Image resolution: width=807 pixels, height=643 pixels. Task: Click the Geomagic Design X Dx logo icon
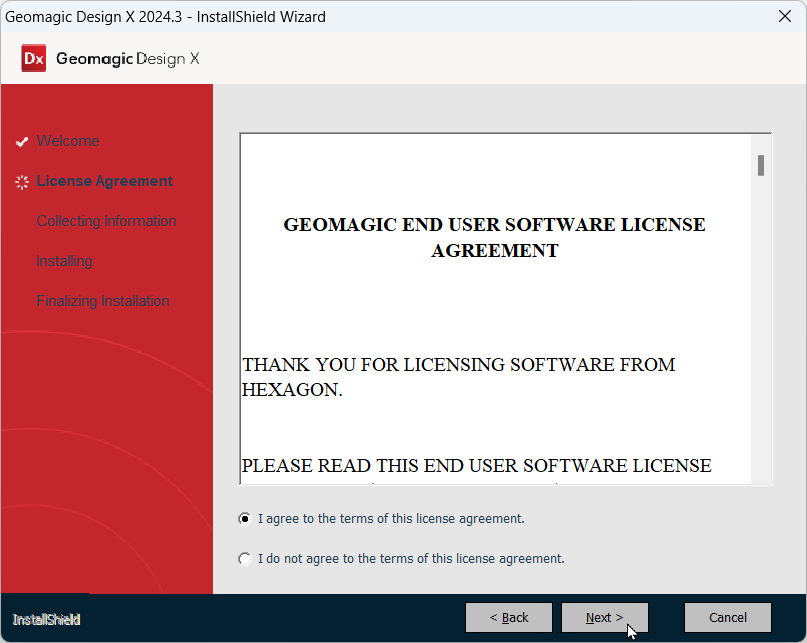(33, 58)
